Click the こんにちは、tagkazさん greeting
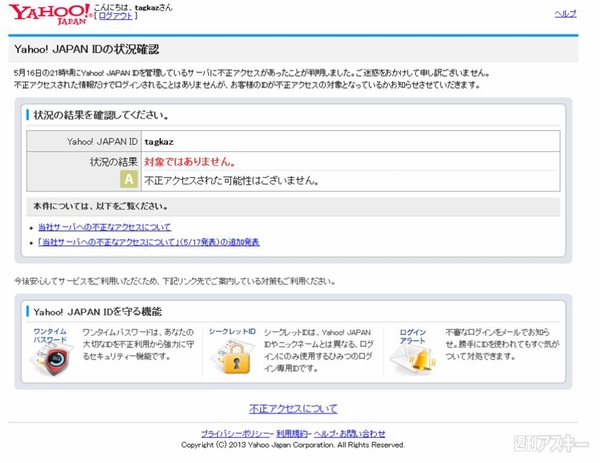 click(133, 7)
